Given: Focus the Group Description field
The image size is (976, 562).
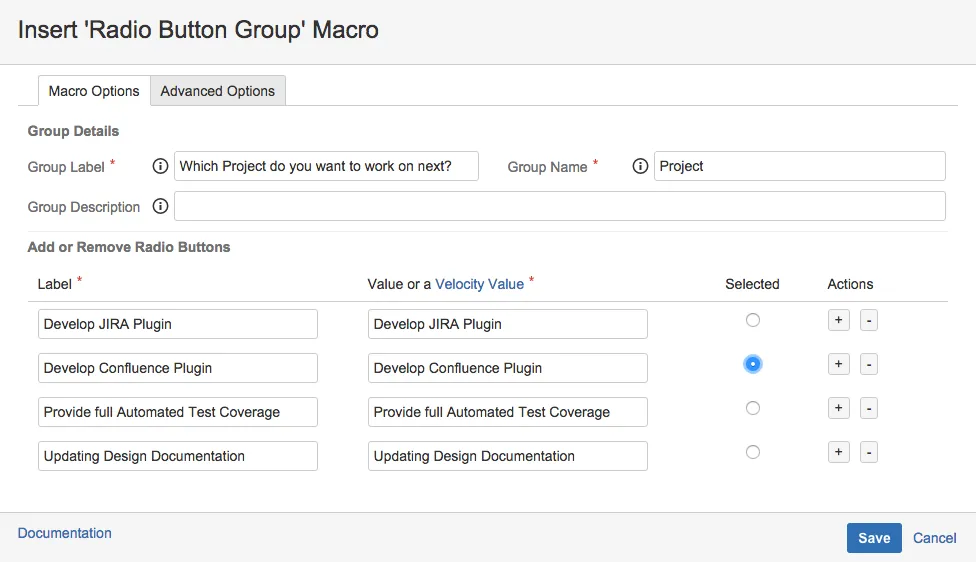Looking at the screenshot, I should 560,206.
